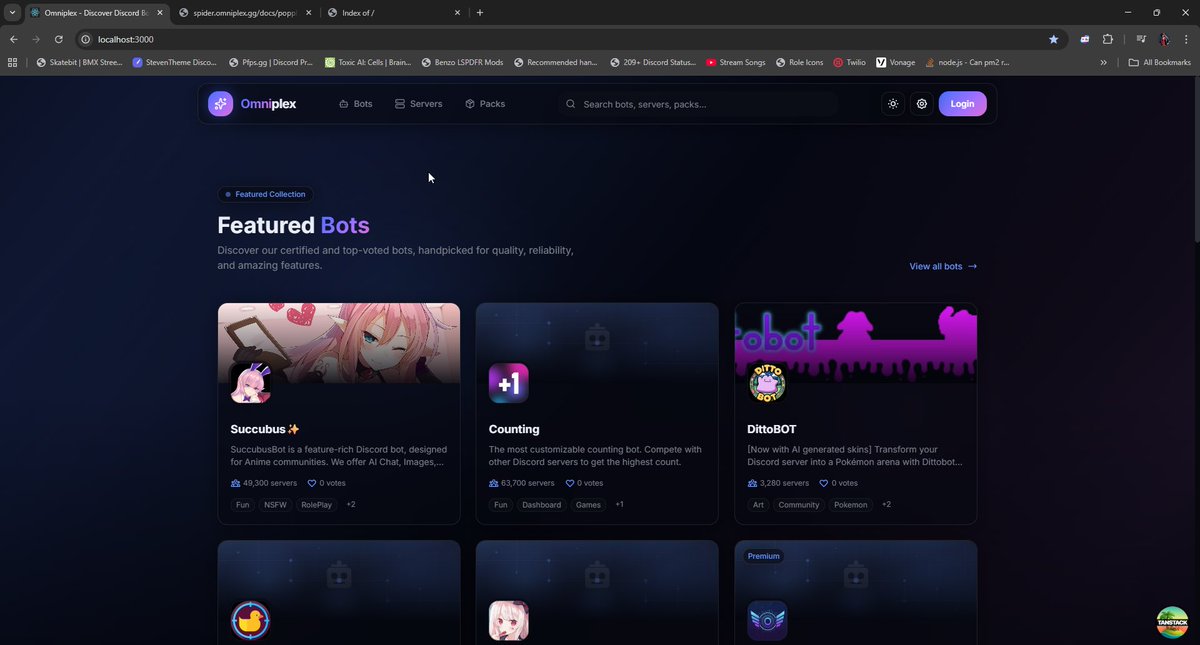Open the Vonage bookmark

pos(895,62)
